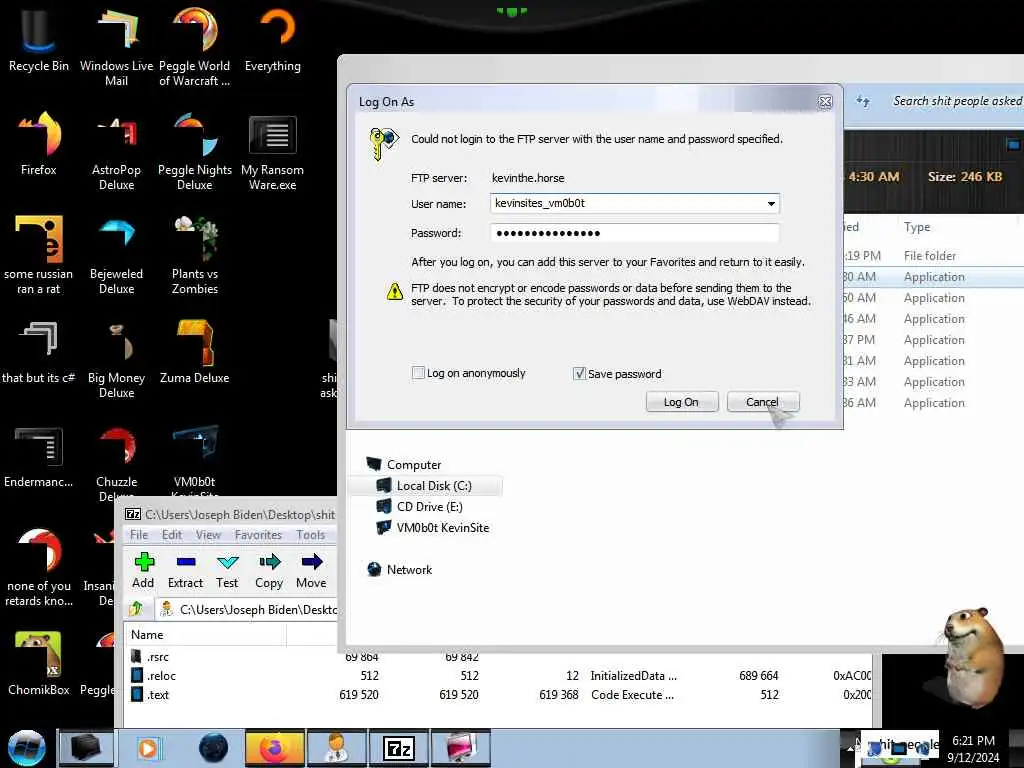Image resolution: width=1024 pixels, height=768 pixels.
Task: Open Peggle World of Warcraft desktop icon
Action: [x=195, y=46]
